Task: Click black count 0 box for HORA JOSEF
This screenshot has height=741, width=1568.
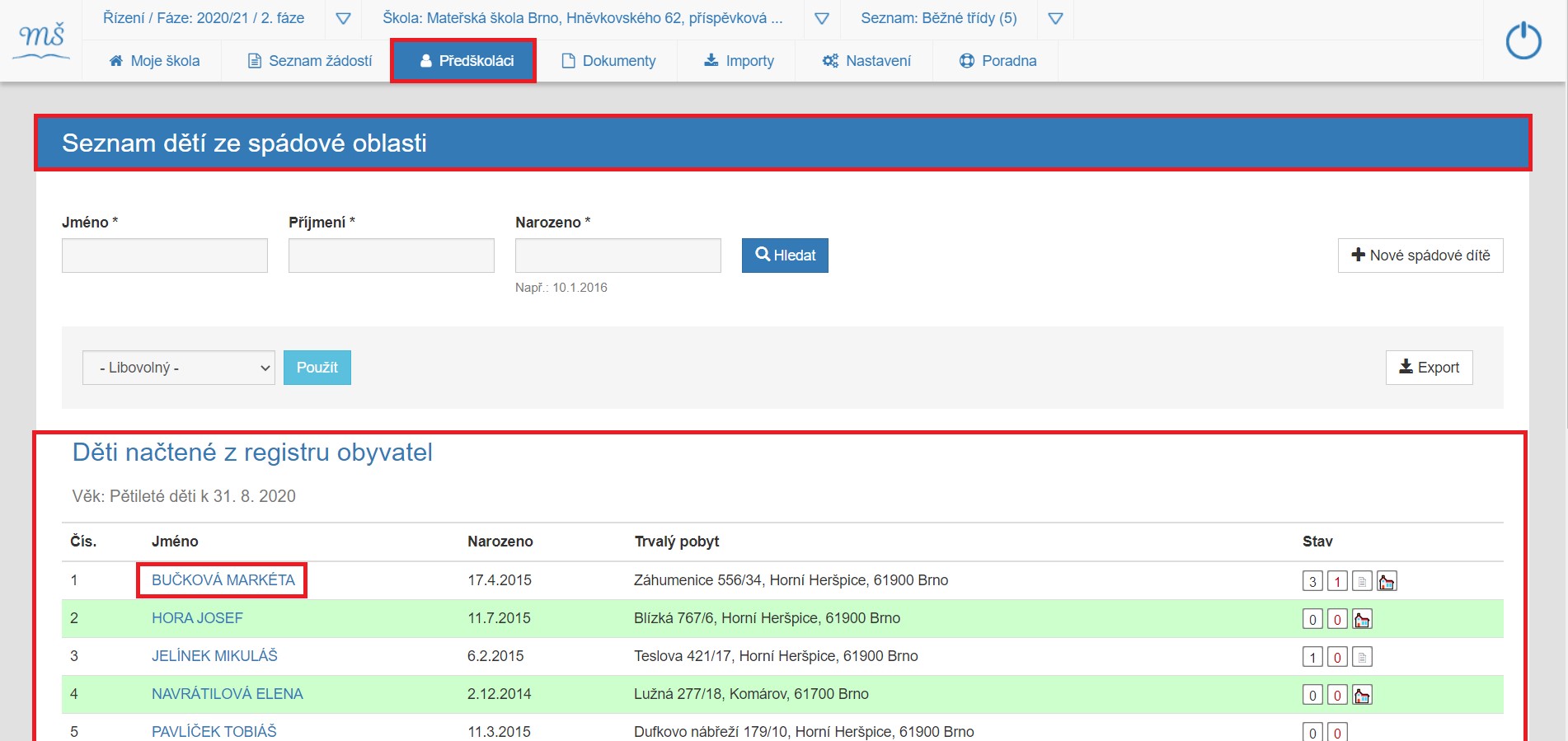Action: click(1312, 619)
